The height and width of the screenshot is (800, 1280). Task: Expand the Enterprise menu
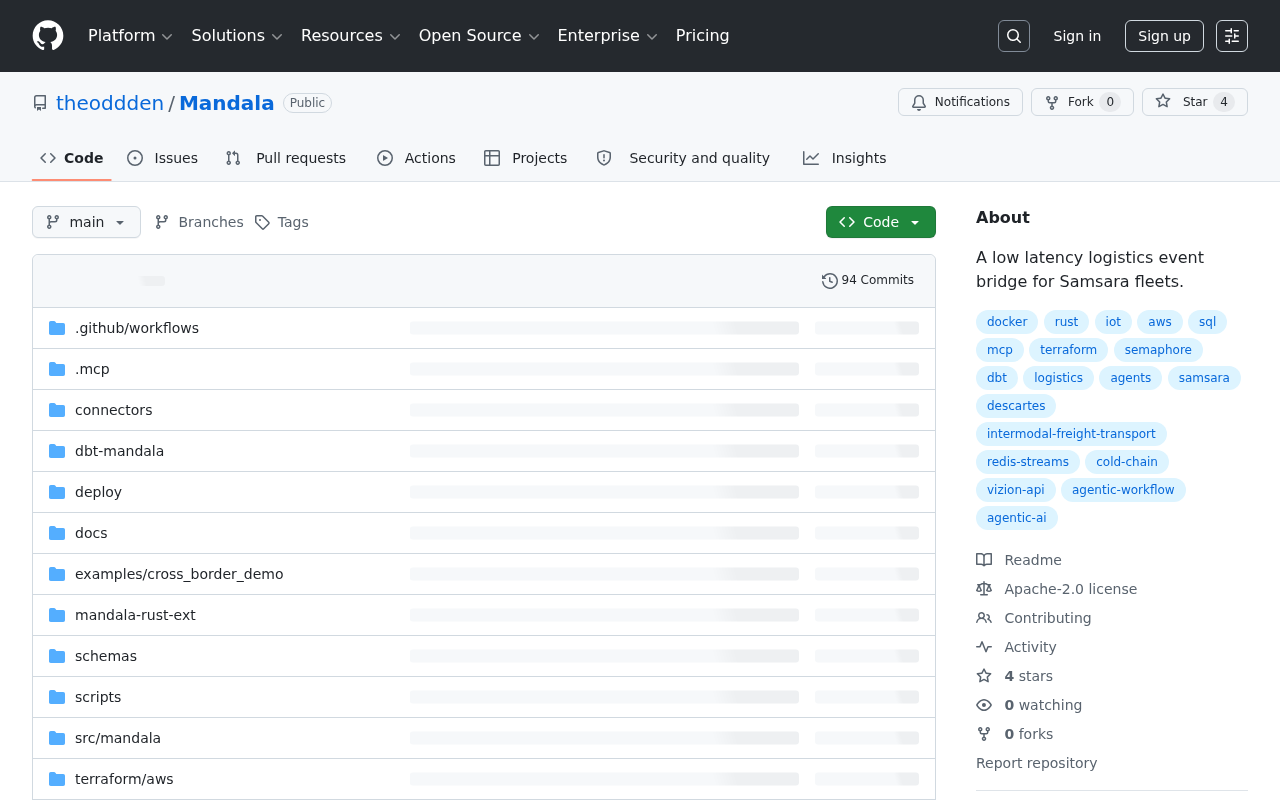[607, 36]
